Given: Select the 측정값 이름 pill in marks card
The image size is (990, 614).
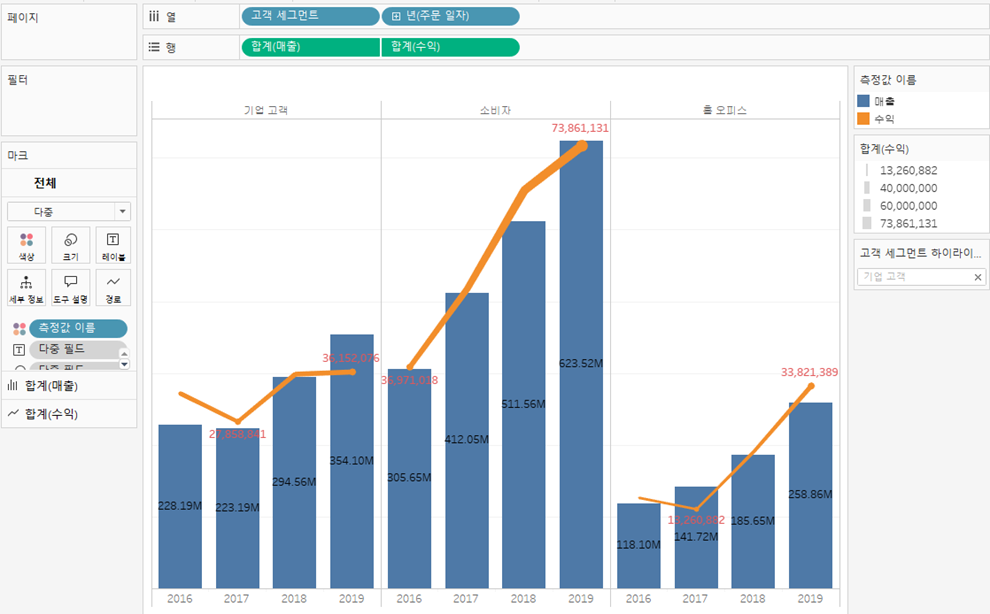Looking at the screenshot, I should coord(78,328).
